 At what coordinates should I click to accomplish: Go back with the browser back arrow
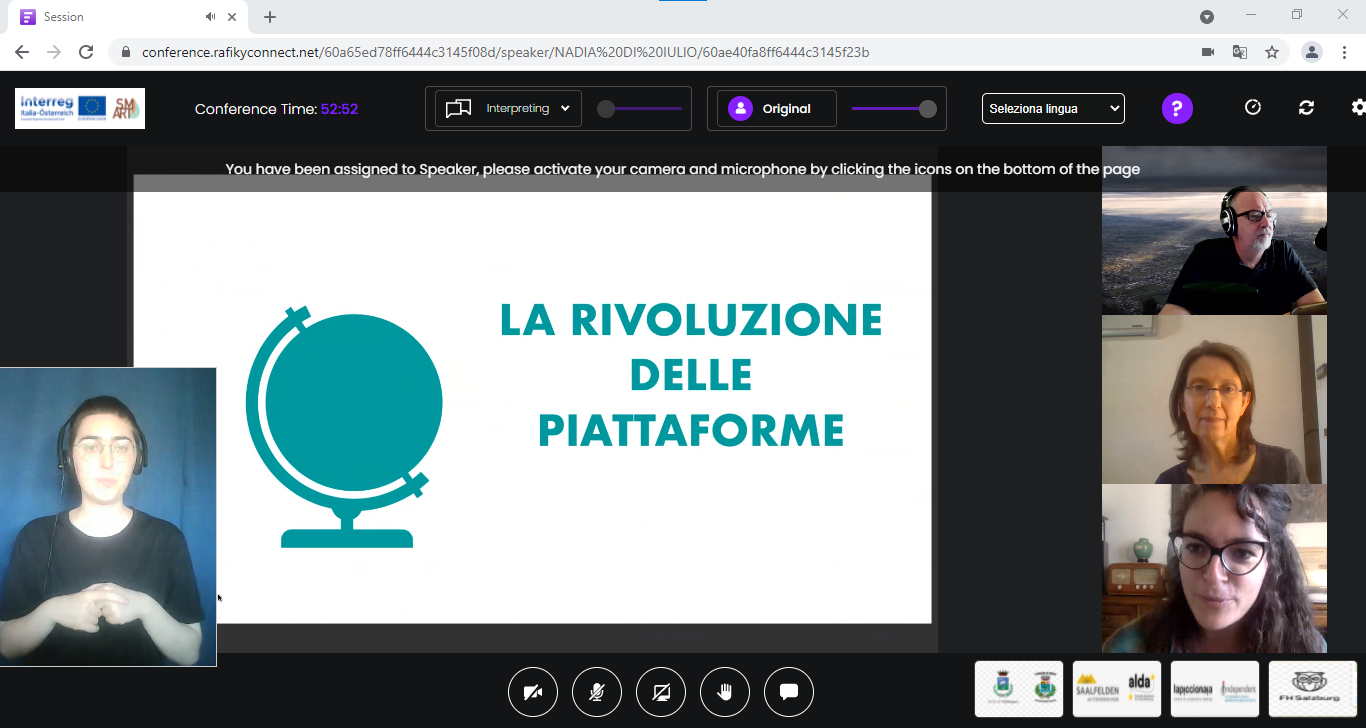pos(22,52)
